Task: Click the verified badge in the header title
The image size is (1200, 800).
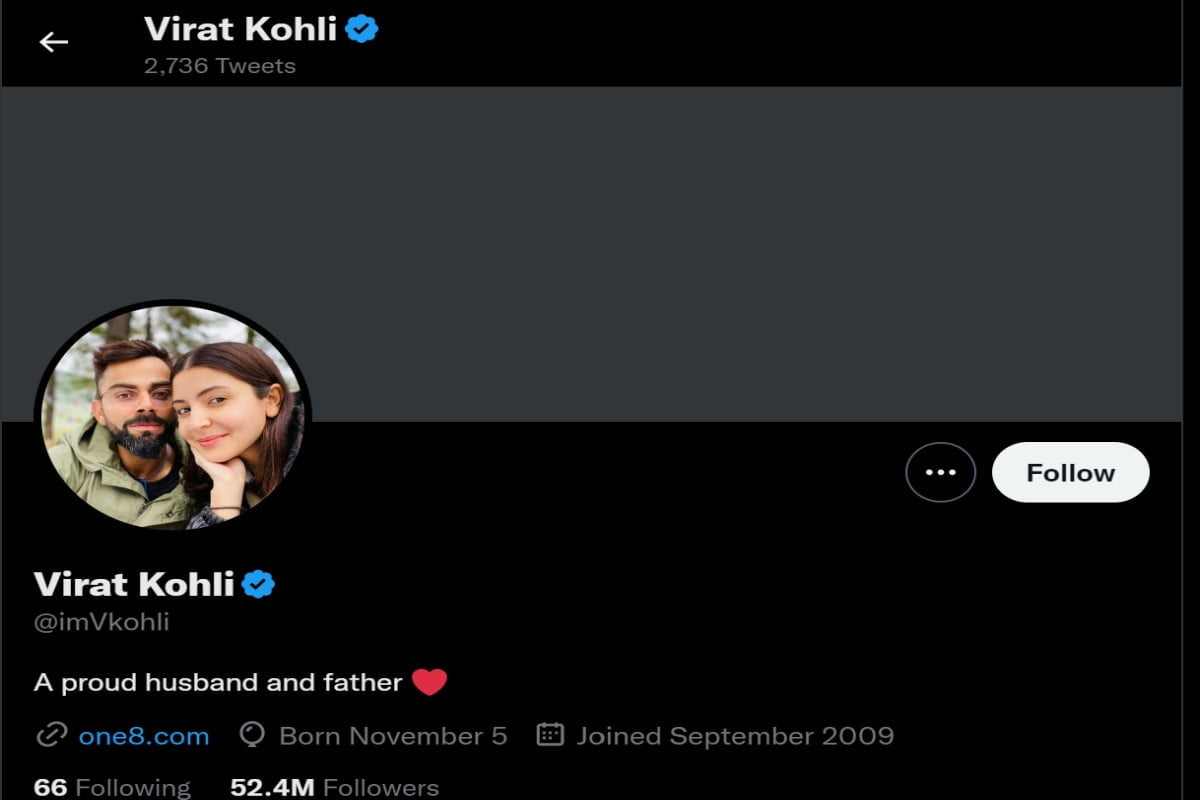Action: (362, 29)
